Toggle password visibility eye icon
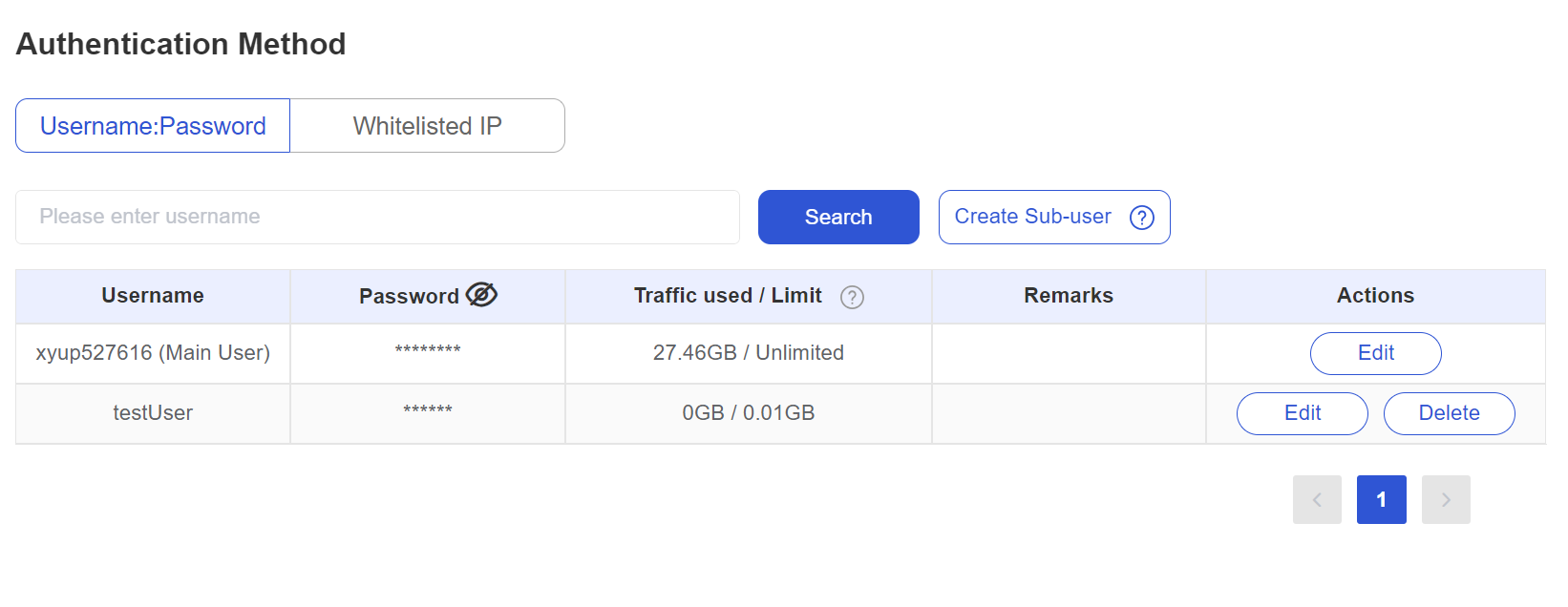 tap(481, 295)
